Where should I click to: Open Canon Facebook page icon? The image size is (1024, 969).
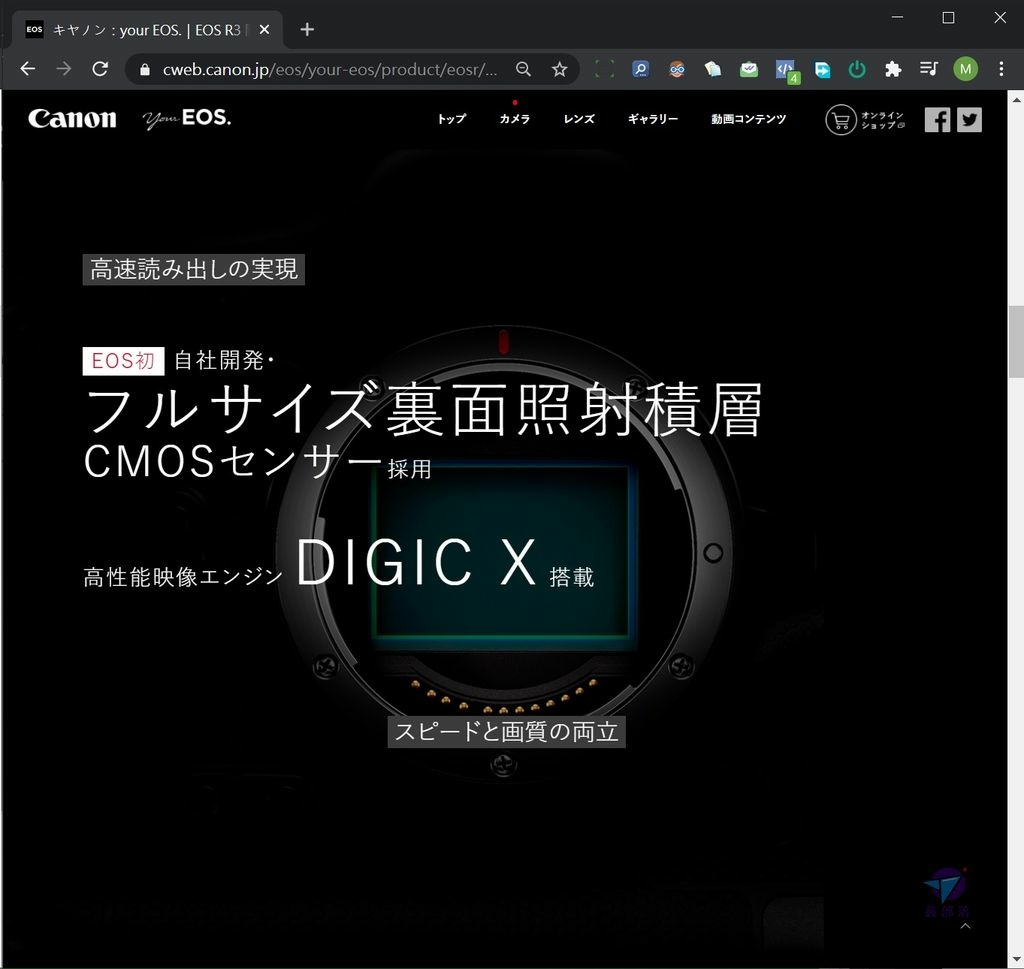click(x=937, y=120)
